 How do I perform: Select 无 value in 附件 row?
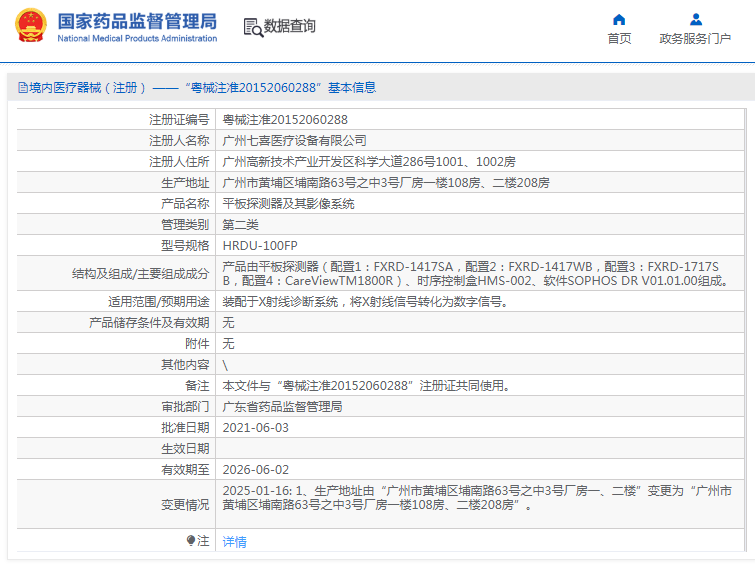pyautogui.click(x=228, y=344)
